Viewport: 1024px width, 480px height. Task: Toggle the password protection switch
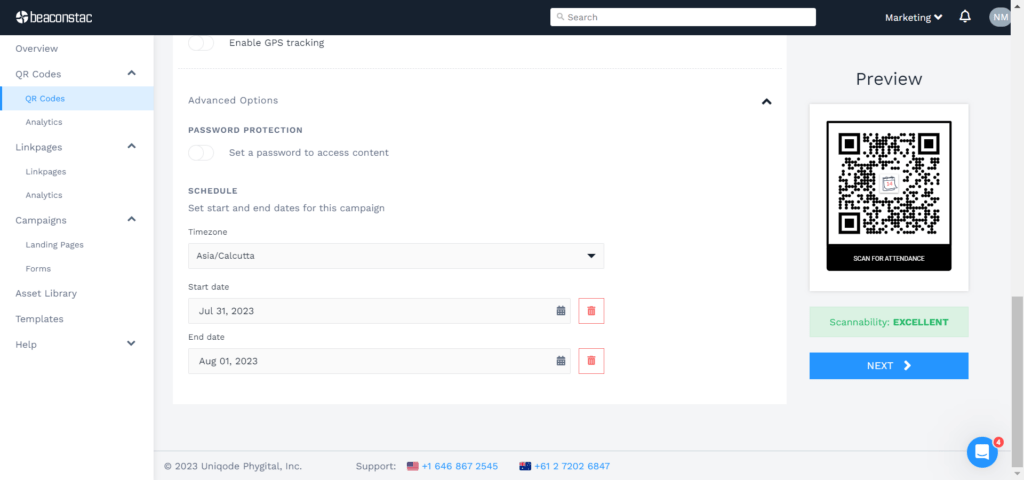pyautogui.click(x=201, y=153)
